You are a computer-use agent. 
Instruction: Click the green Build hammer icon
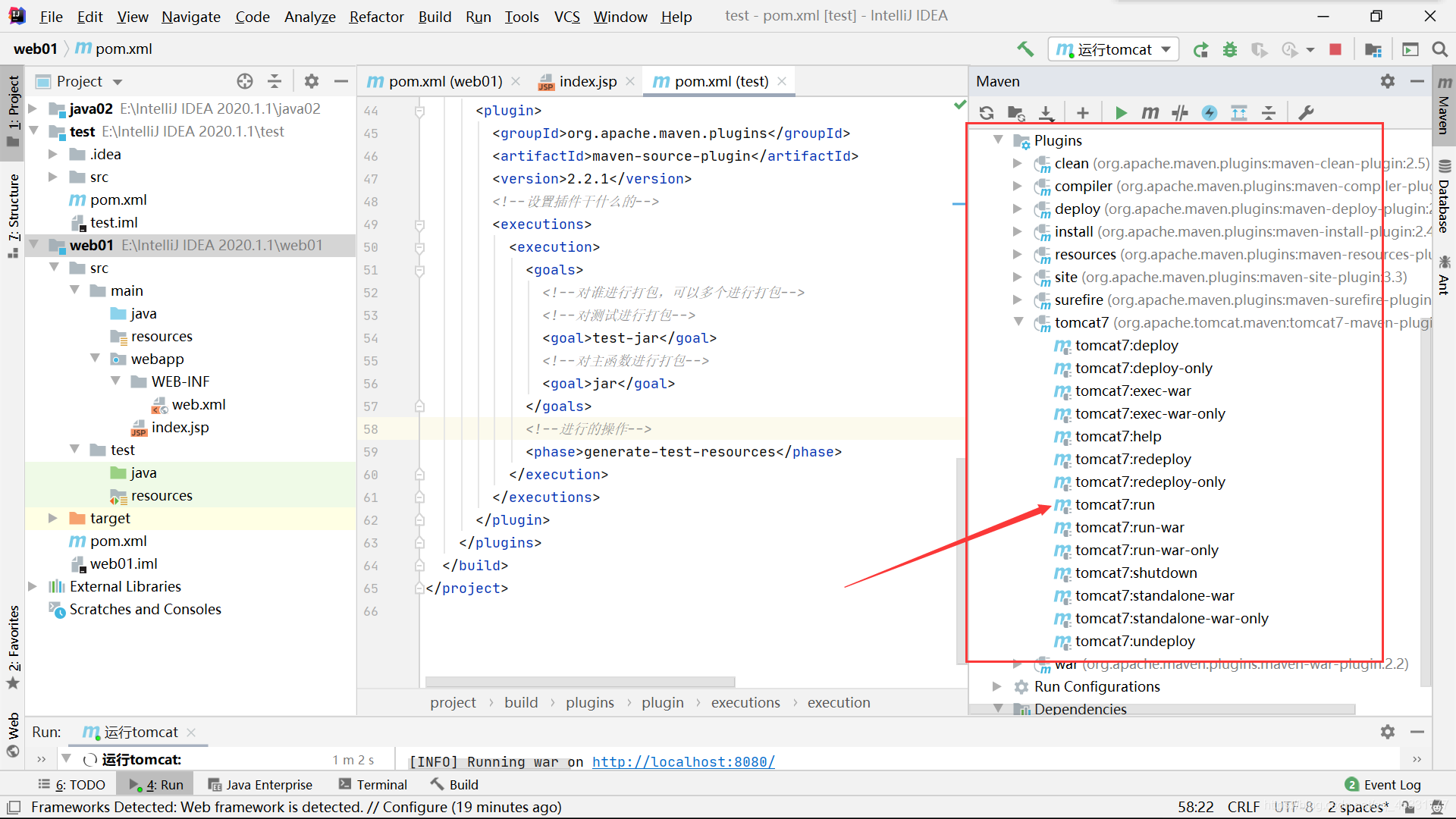coord(1025,49)
